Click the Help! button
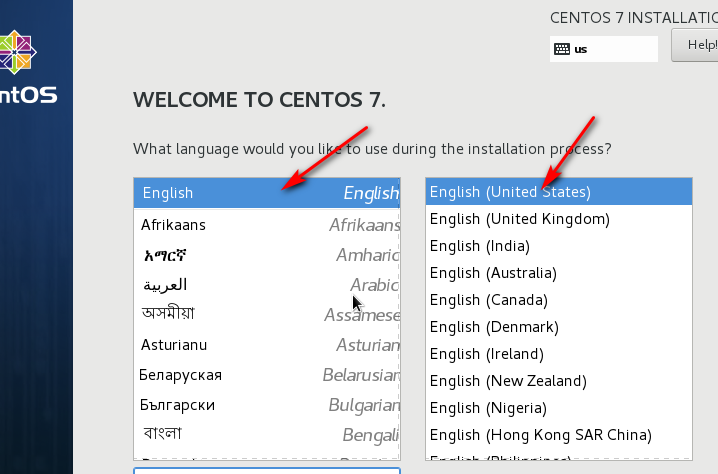Viewport: 718px width, 474px height. click(x=695, y=45)
